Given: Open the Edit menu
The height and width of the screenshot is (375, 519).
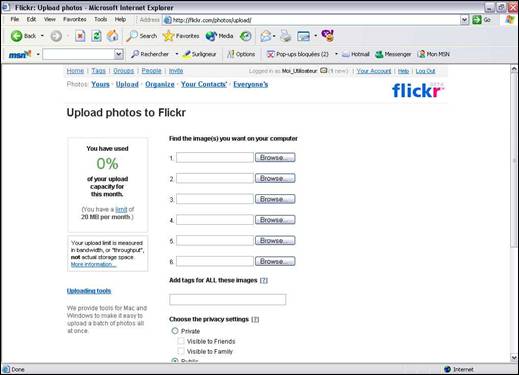Looking at the screenshot, I should click(x=31, y=19).
